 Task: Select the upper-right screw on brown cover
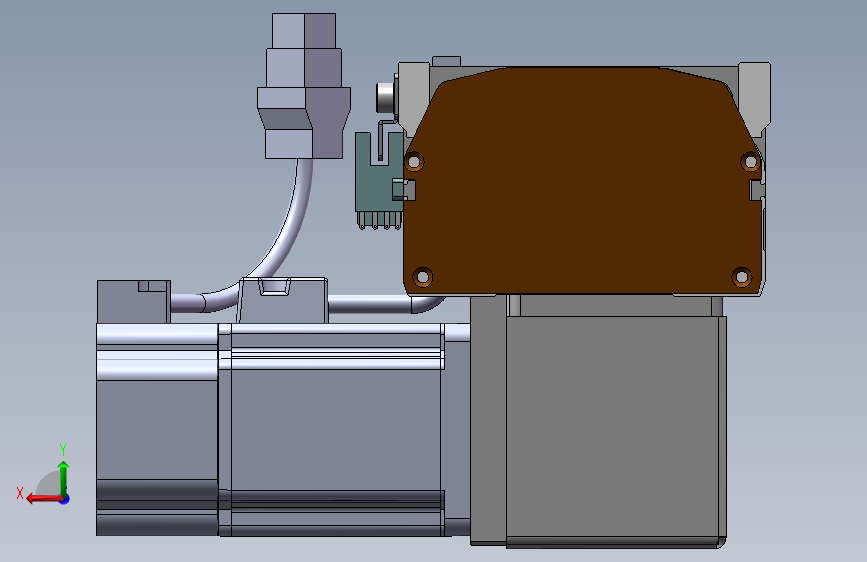click(750, 162)
